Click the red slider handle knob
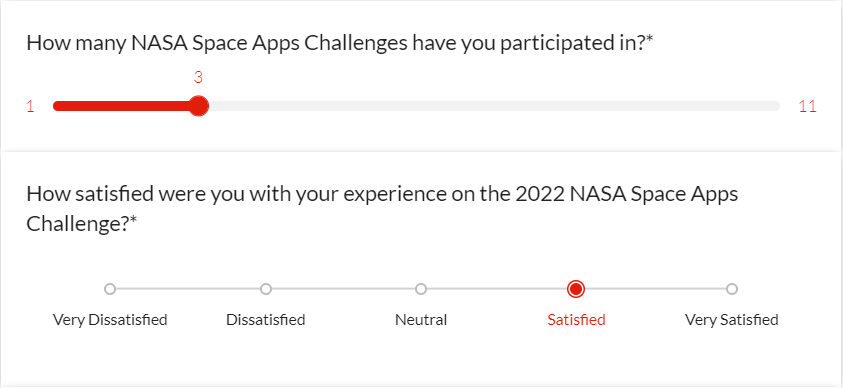This screenshot has height=388, width=843. click(x=199, y=106)
